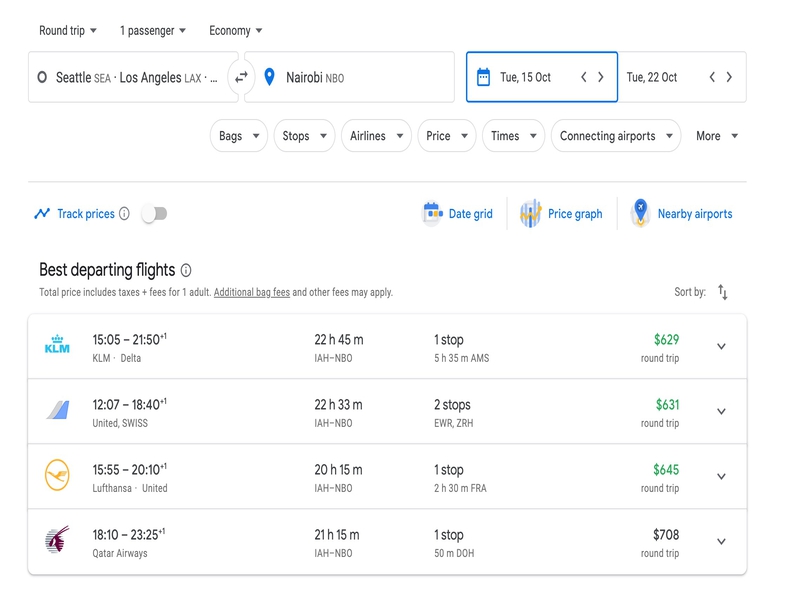Viewport: 800px width, 600px height.
Task: Show Track prices info tooltip
Action: tap(124, 213)
